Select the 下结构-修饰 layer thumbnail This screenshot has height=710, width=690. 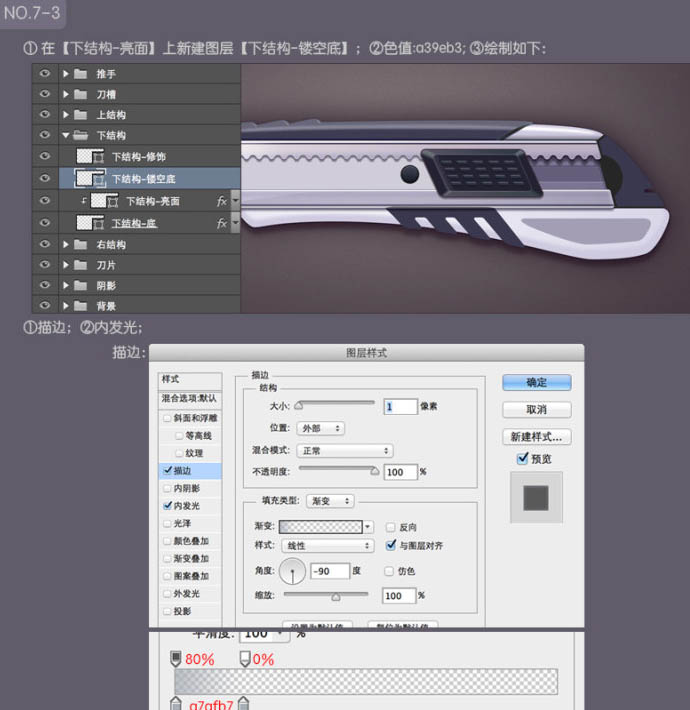pos(84,156)
